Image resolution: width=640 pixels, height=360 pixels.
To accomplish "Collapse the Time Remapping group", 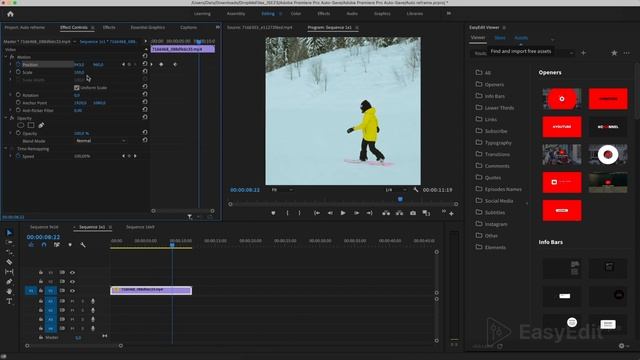I will 6,149.
